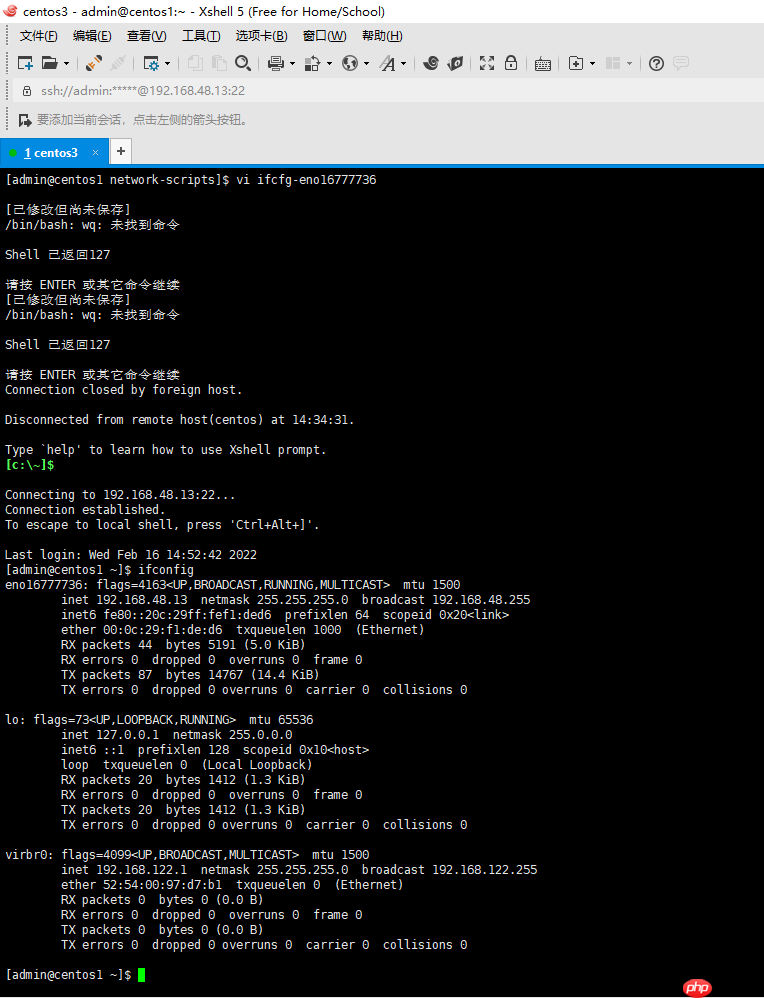764x998 pixels.
Task: Click 'Connection closed by foreign host.' line
Action: [124, 390]
